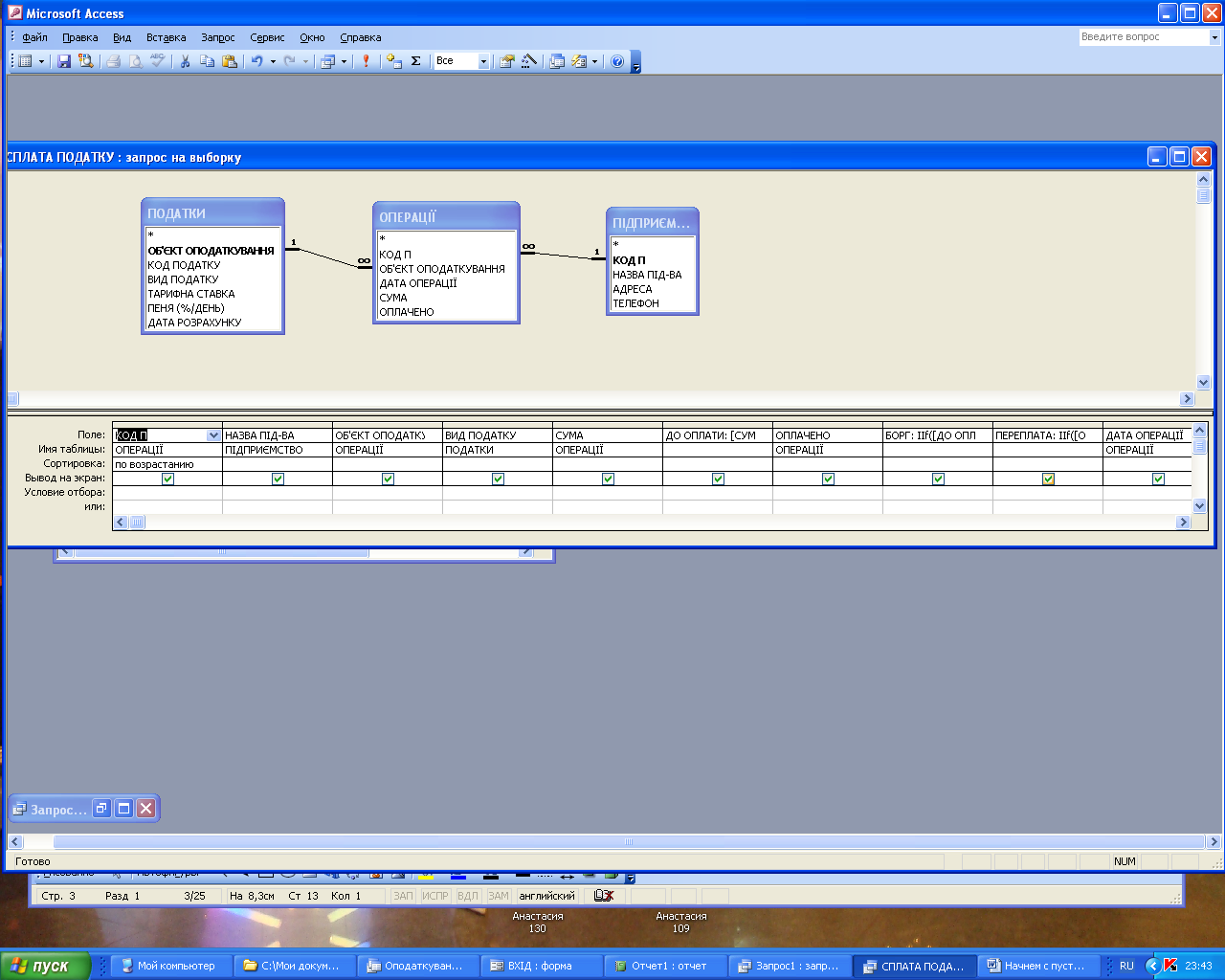Save the query with the floppy icon
The image size is (1225, 980).
coord(64,61)
